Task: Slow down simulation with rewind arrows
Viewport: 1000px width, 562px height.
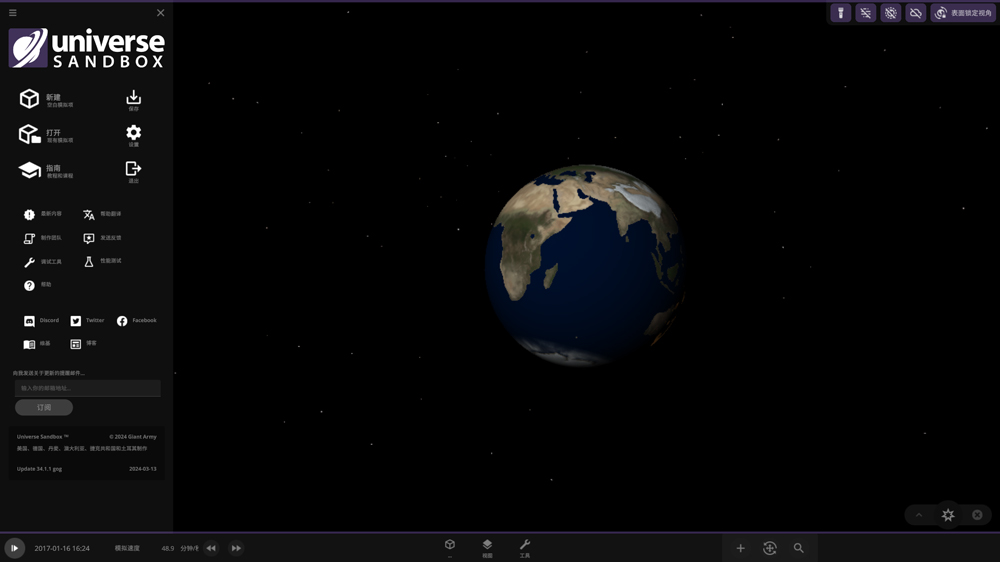Action: pos(211,548)
